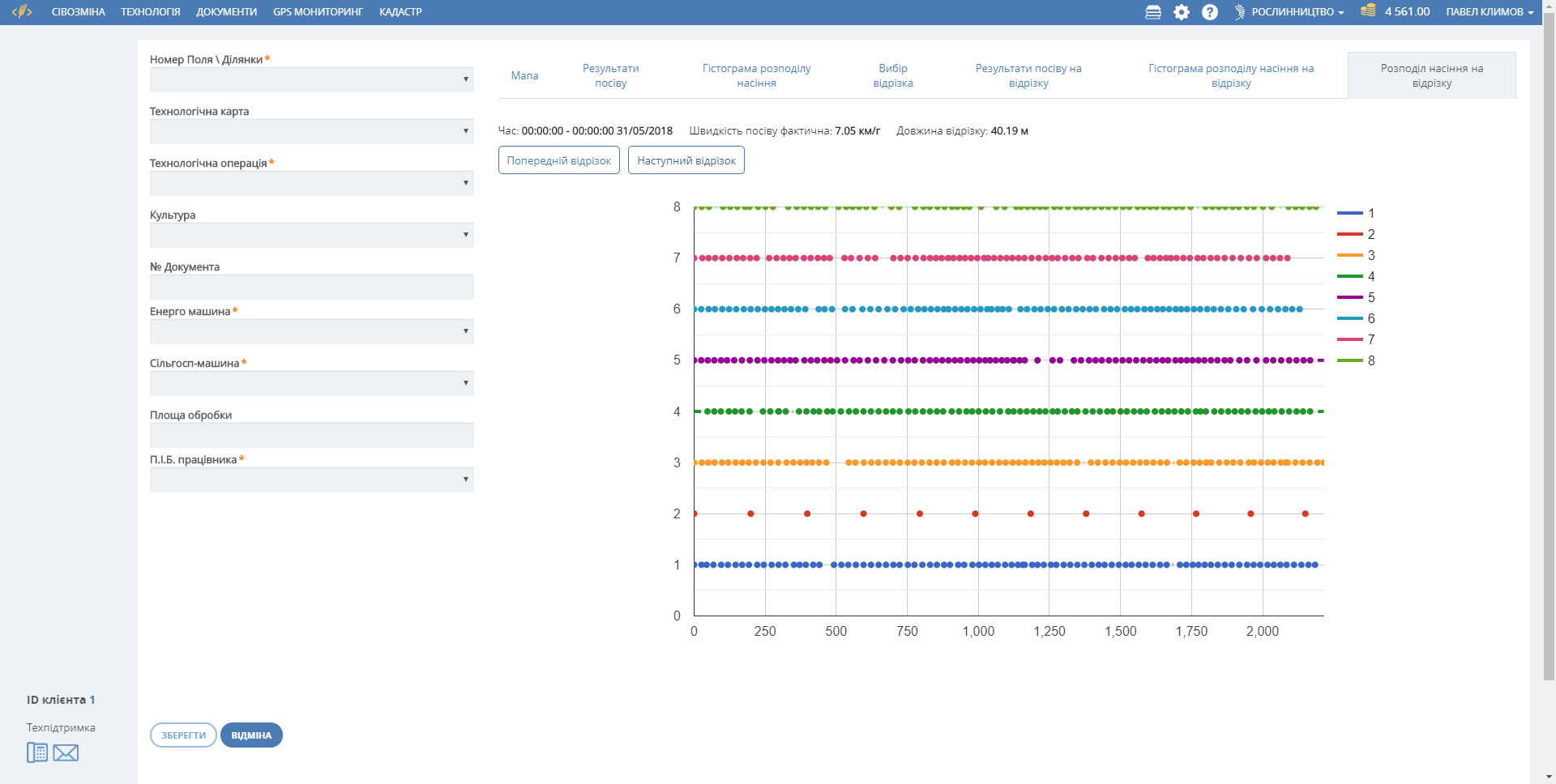Open the Гістограма розподілу насіння tab
This screenshot has height=784, width=1556.
tap(756, 75)
